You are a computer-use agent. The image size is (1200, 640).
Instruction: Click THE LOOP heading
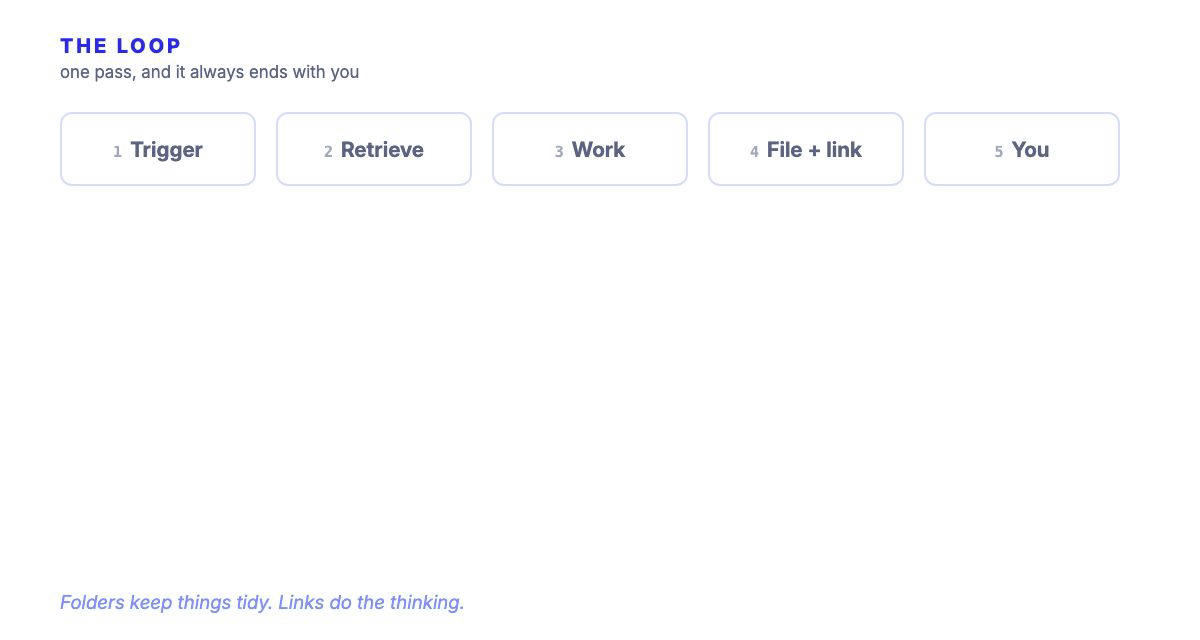coord(121,46)
